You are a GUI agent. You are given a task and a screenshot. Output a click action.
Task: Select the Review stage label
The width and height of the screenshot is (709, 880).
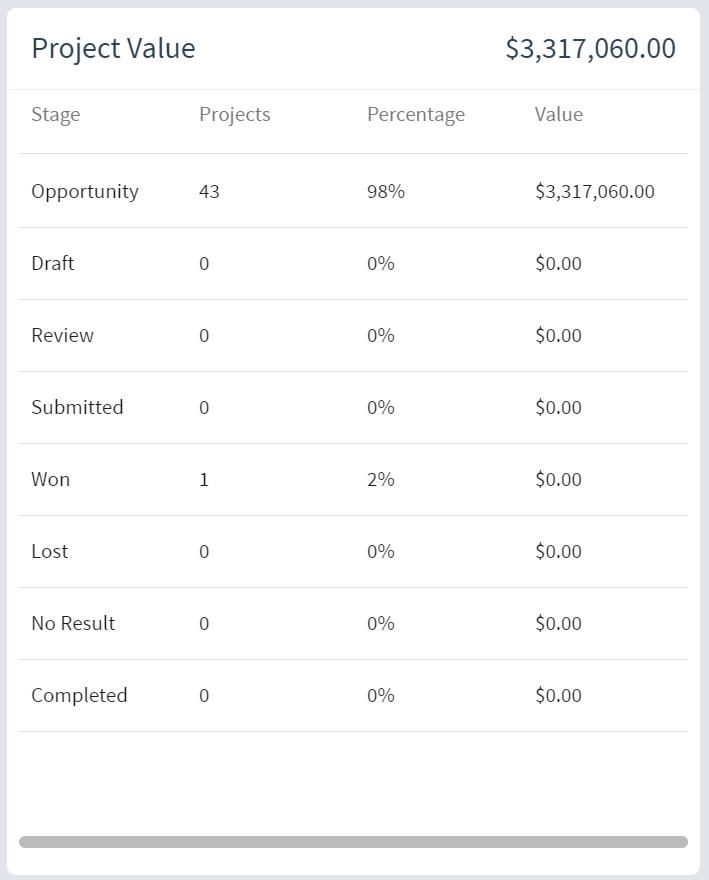[x=62, y=336]
